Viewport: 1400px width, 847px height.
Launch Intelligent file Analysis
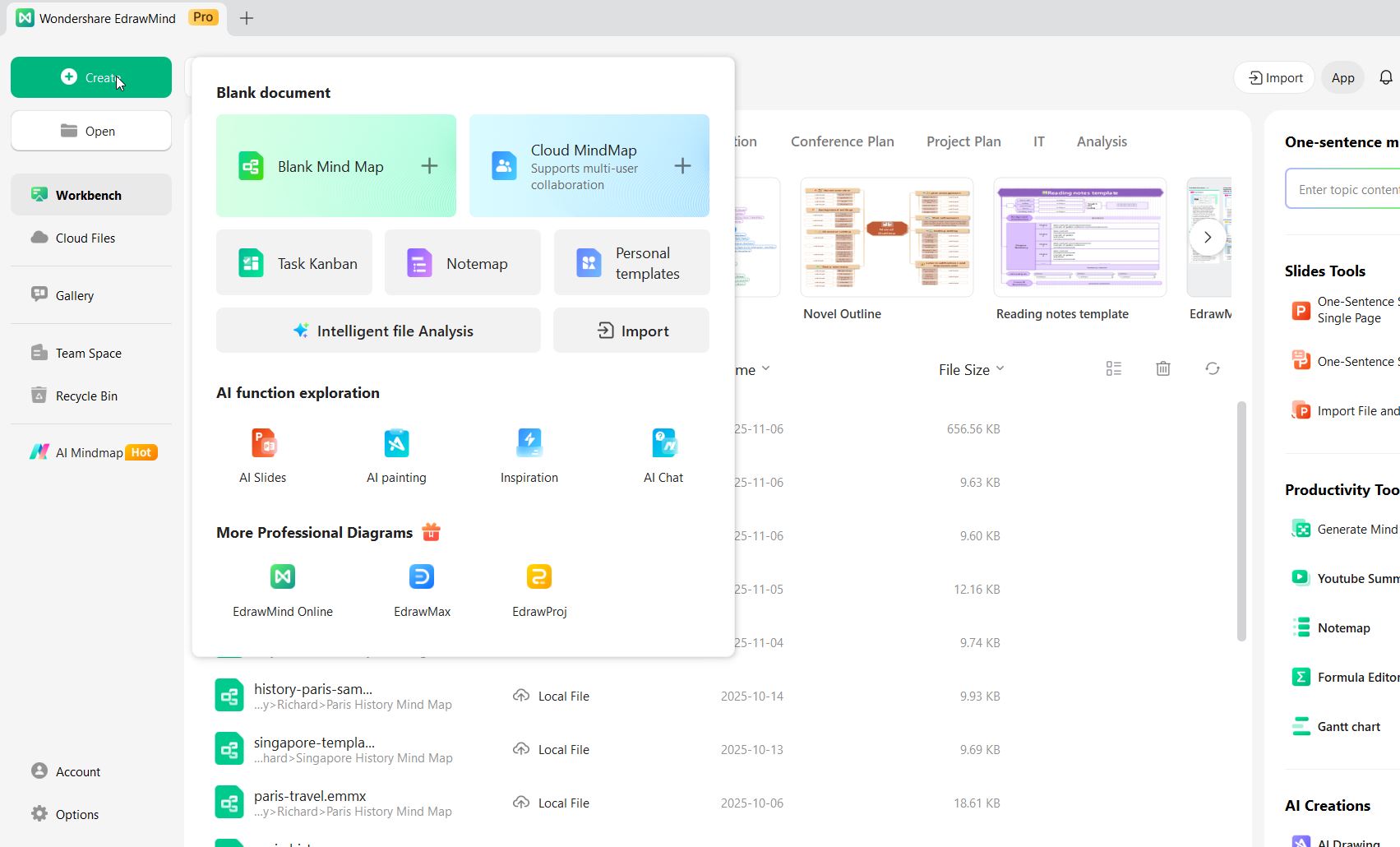point(378,331)
